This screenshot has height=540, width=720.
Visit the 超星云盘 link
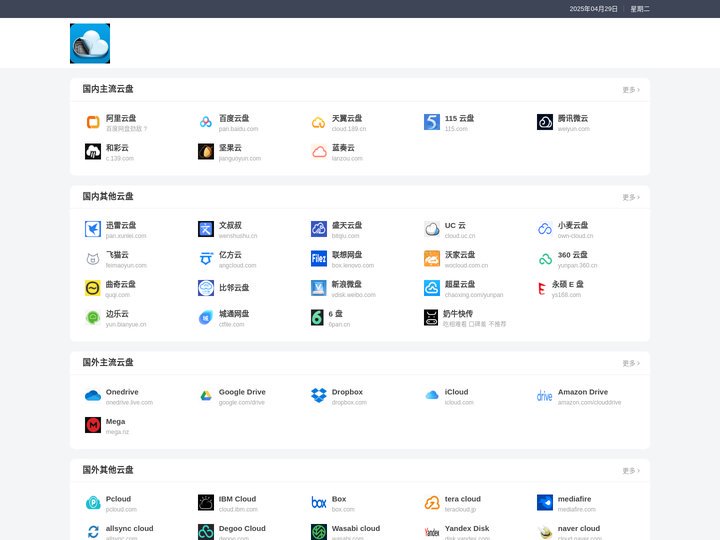tap(460, 284)
